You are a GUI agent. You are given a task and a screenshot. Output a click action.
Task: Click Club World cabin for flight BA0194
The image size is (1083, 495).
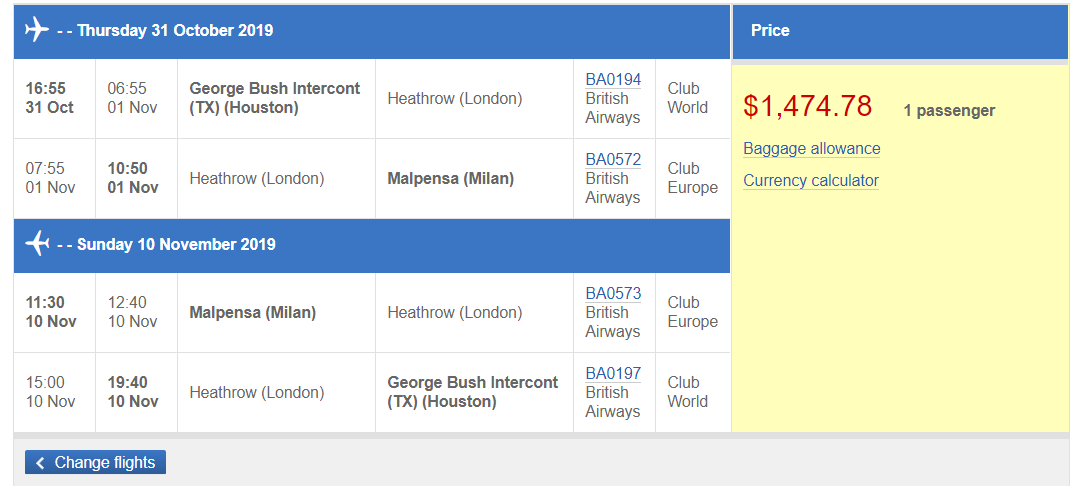tap(687, 98)
